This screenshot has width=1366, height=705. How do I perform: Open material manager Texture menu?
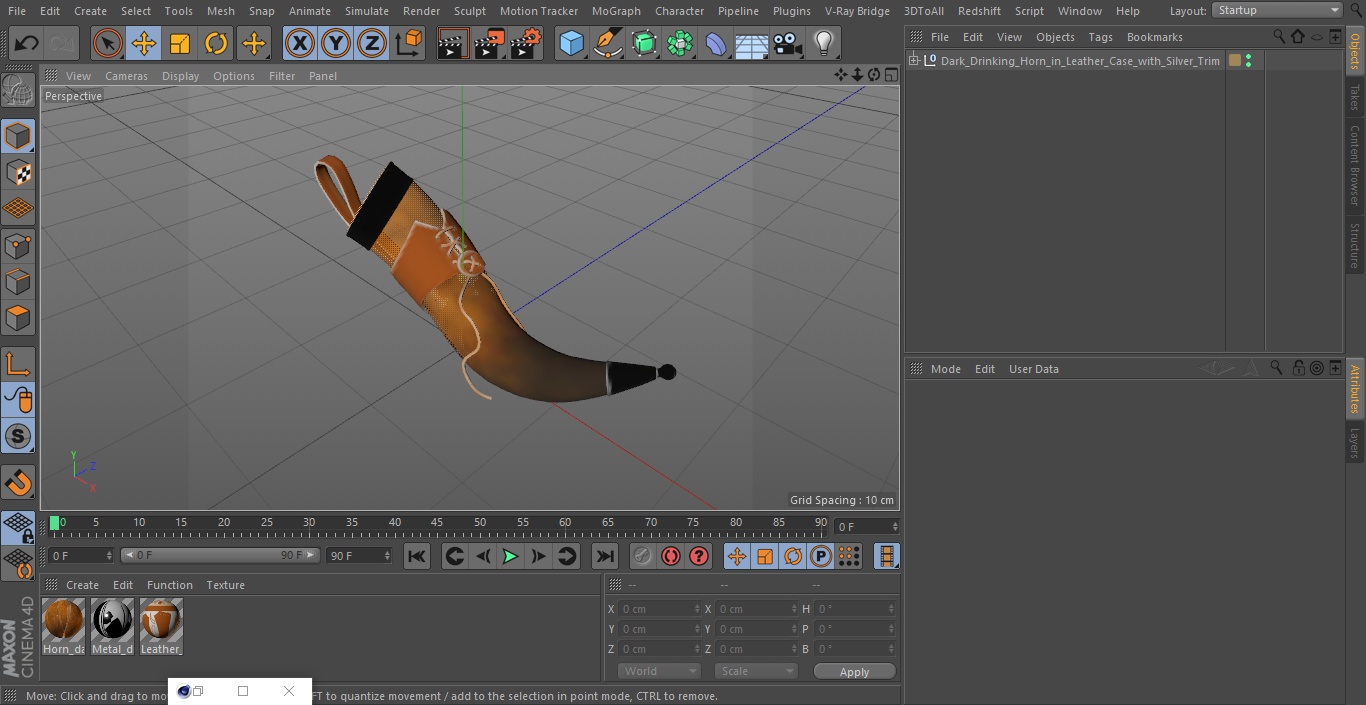(x=226, y=585)
